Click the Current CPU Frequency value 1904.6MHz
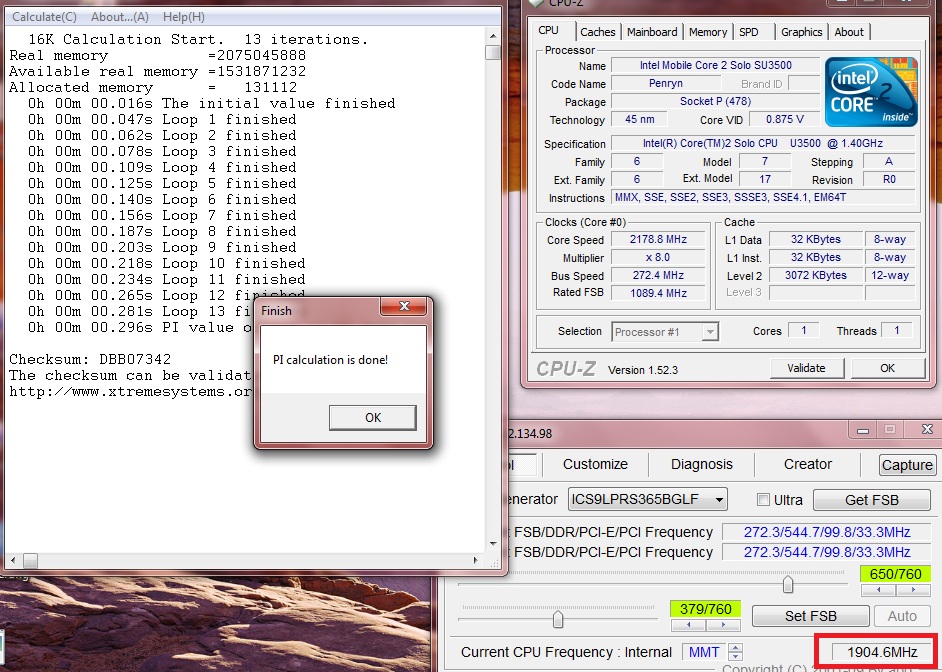 881,652
